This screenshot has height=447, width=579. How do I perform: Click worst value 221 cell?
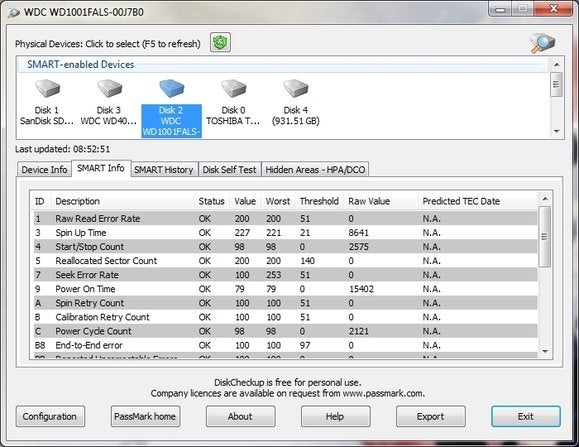coord(274,233)
